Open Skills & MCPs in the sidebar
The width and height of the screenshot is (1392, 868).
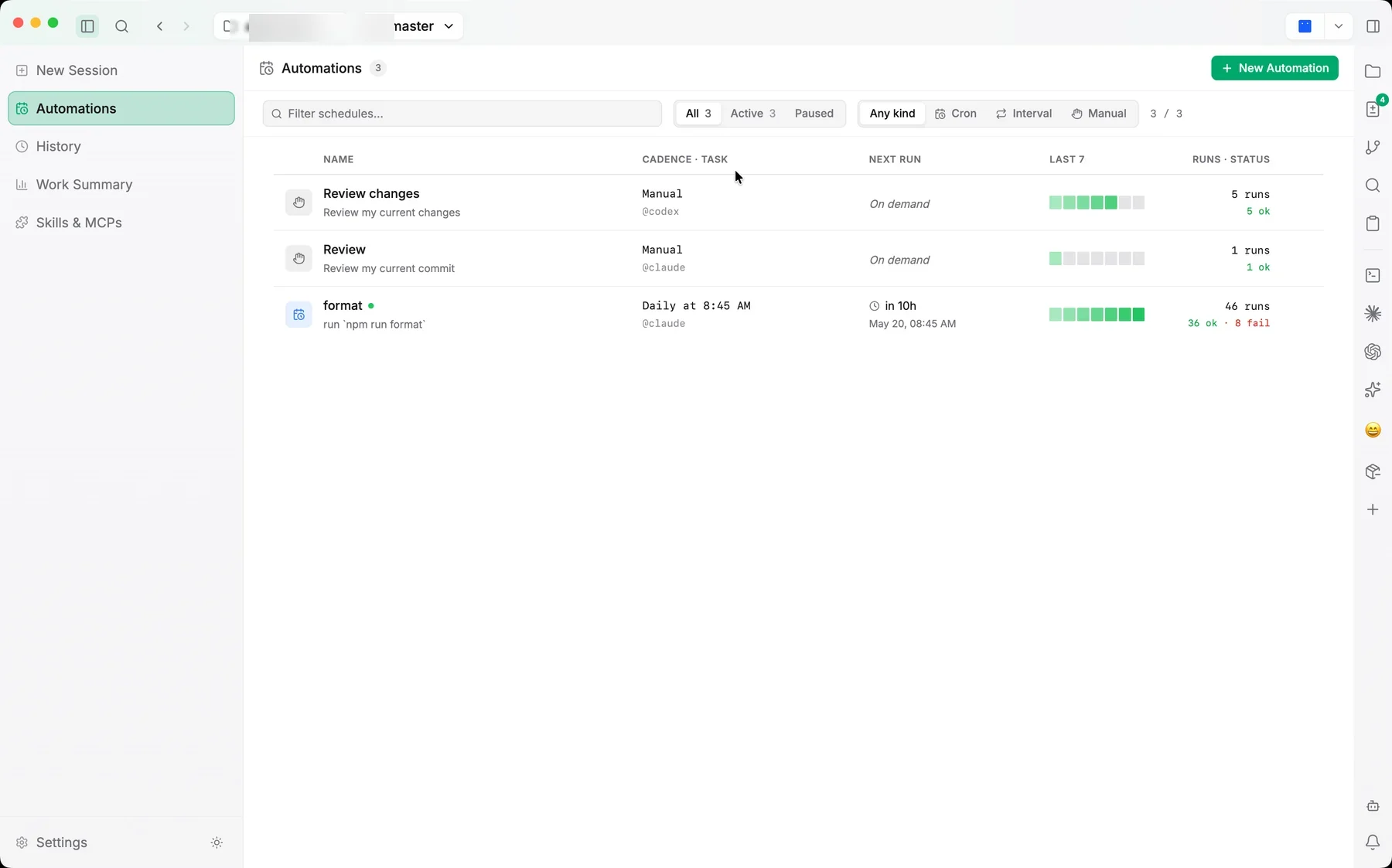(121, 223)
